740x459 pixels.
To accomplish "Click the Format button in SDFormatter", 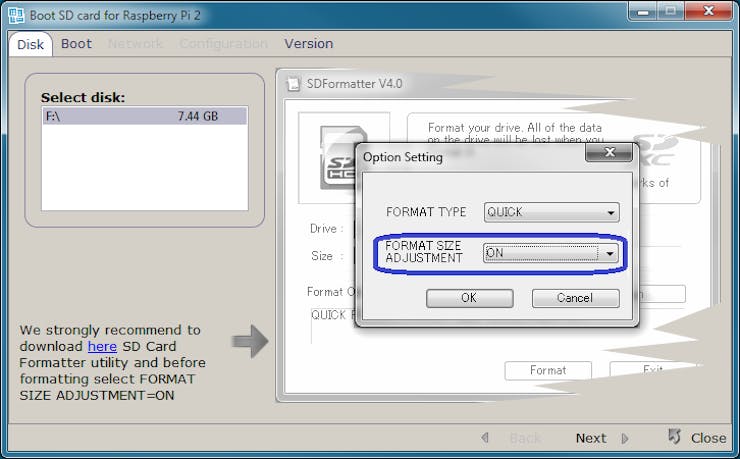I will (548, 370).
